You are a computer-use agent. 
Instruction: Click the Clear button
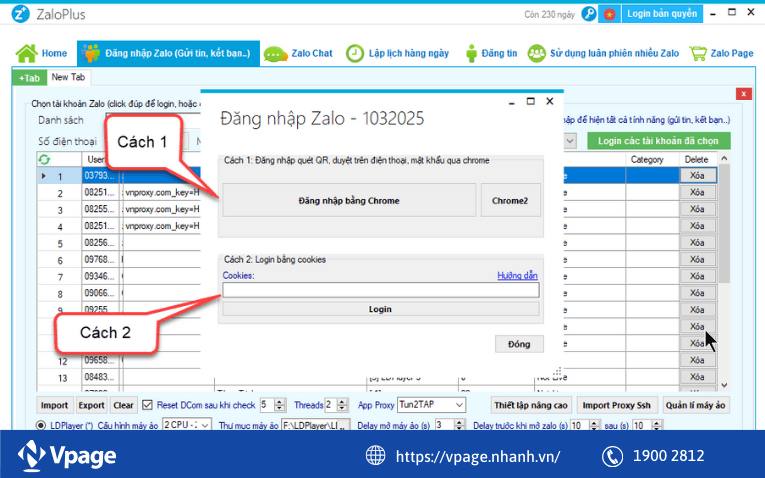point(123,405)
